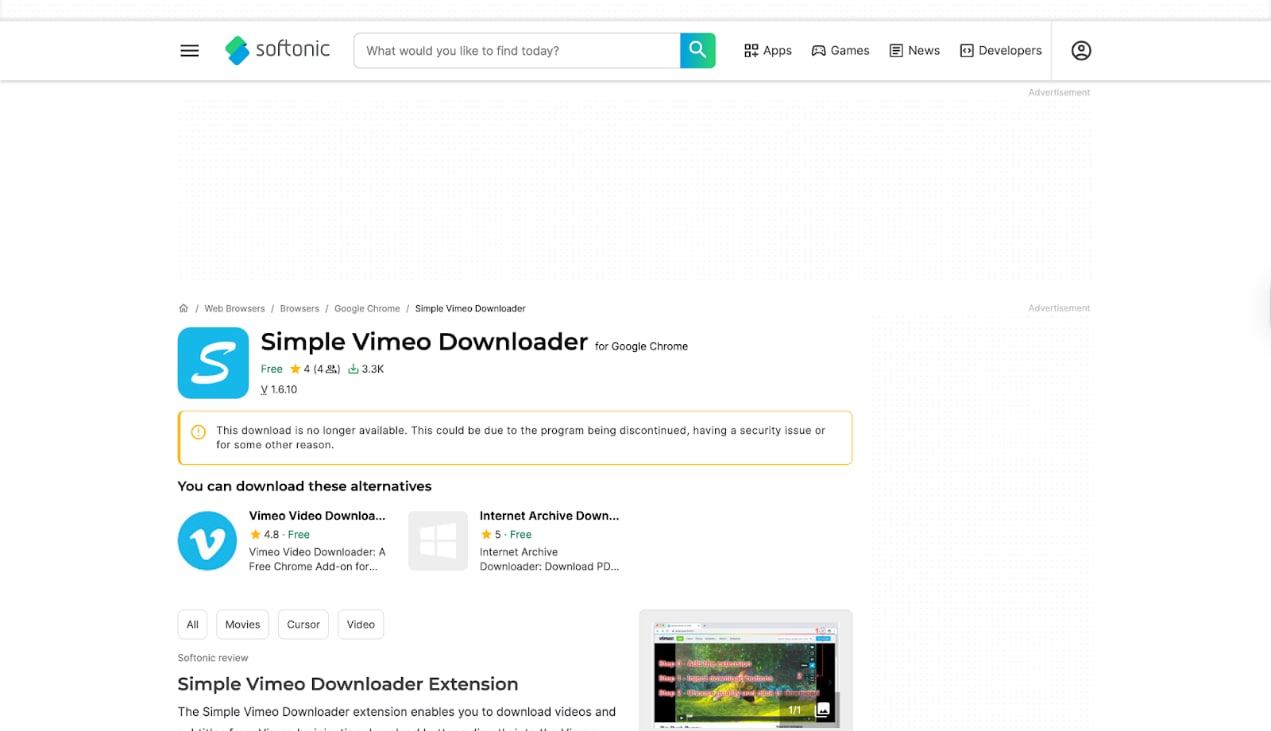Click the screenshot thumbnail preview
Viewport: 1271px width, 731px height.
click(x=744, y=670)
